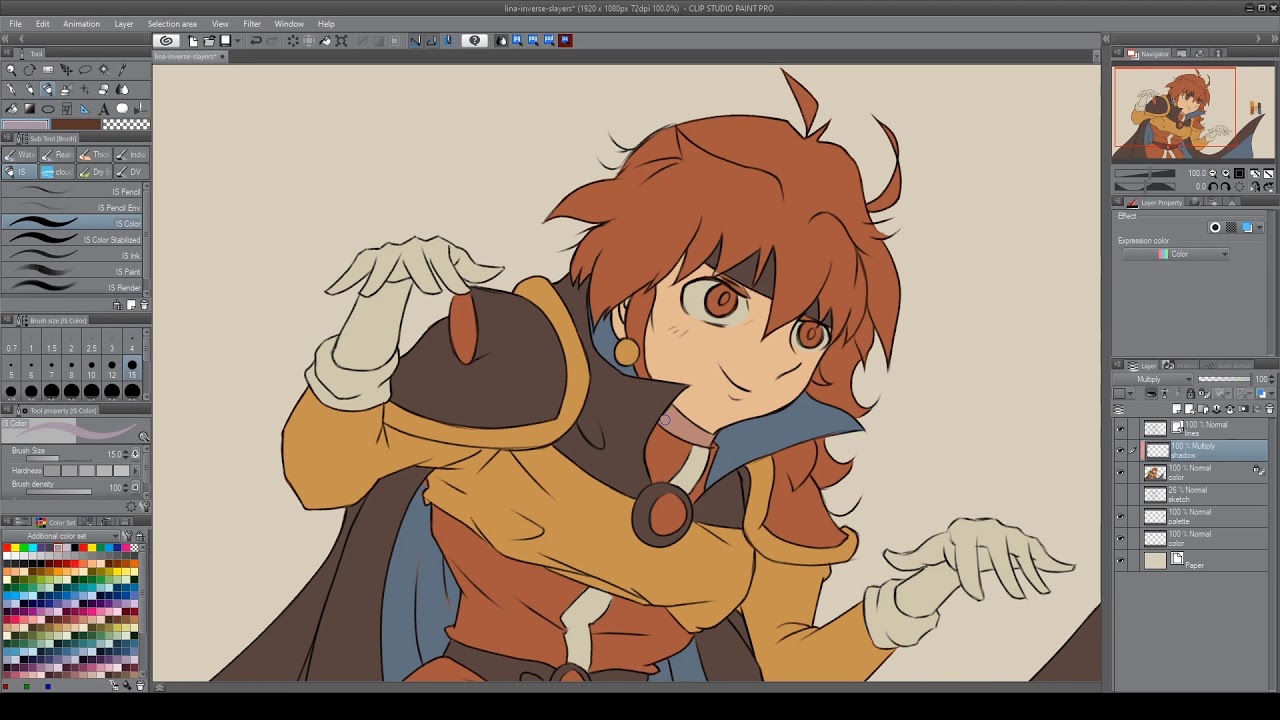Select the Eraser tool

pos(103,89)
